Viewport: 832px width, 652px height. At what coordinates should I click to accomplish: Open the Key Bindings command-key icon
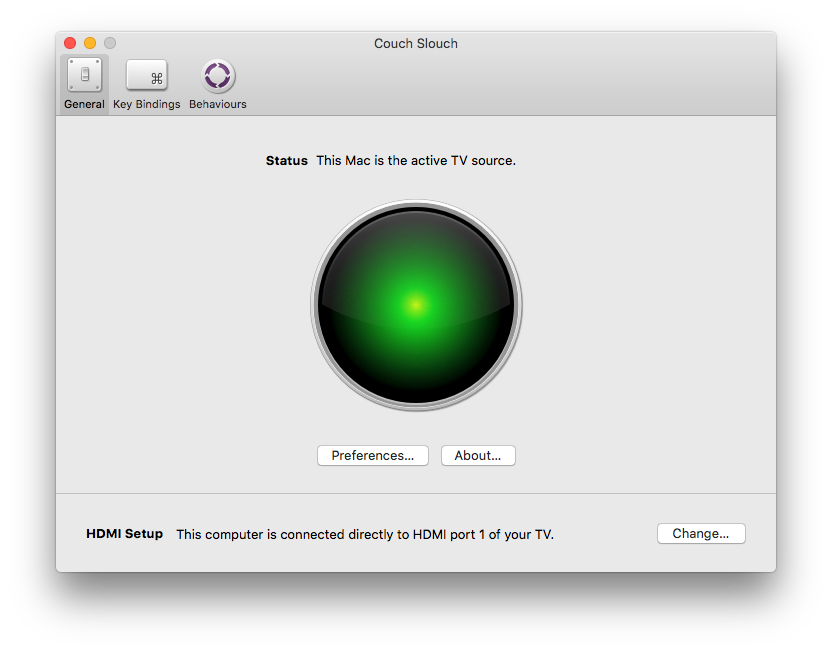coord(146,75)
